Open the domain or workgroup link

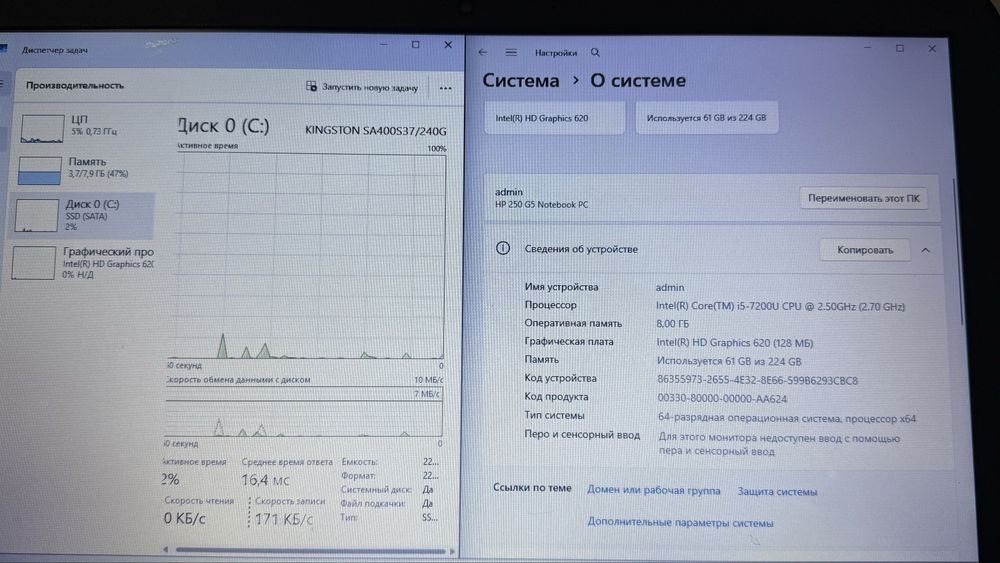coord(654,490)
